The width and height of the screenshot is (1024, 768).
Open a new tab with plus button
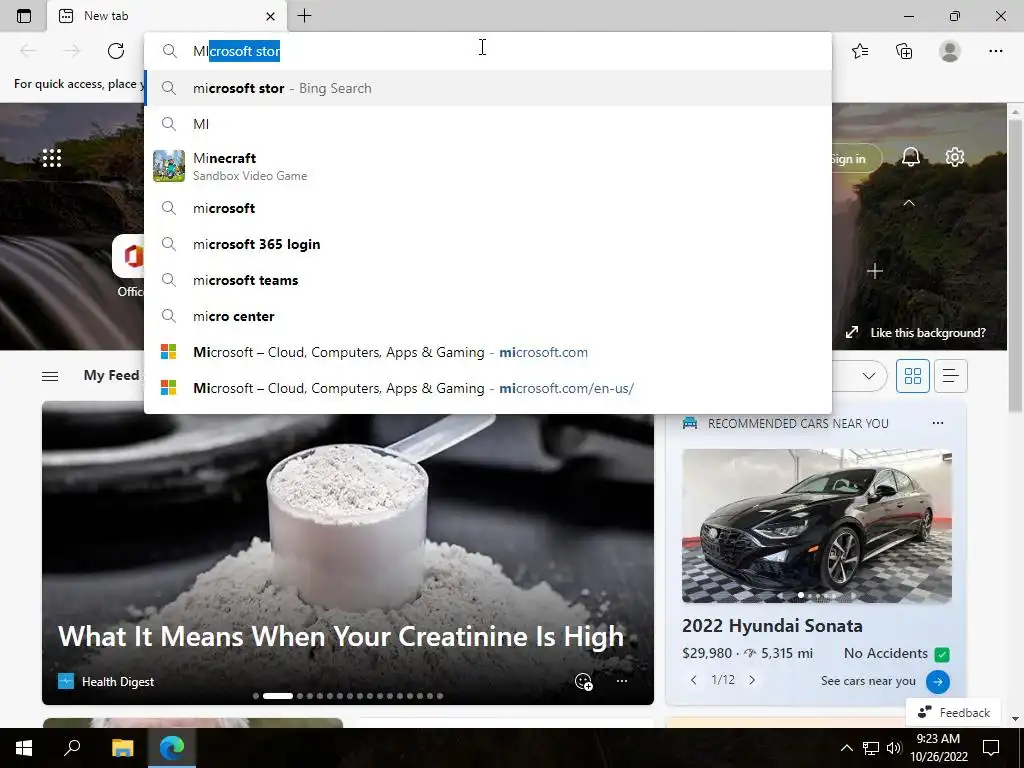pos(304,16)
